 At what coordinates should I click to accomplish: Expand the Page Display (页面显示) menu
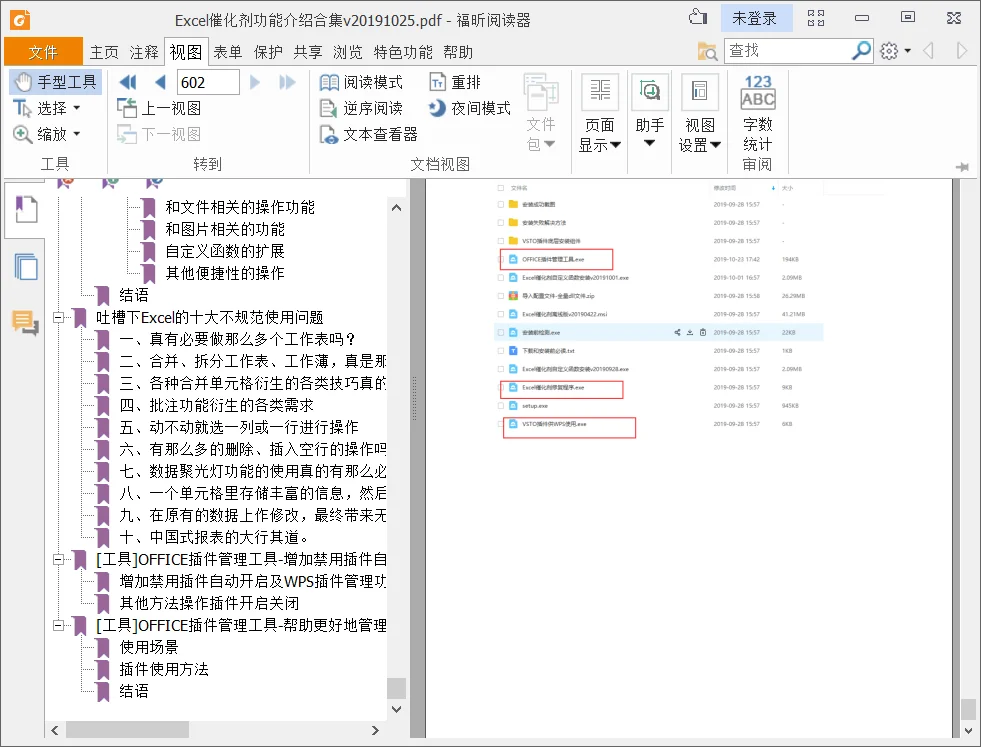pyautogui.click(x=599, y=113)
